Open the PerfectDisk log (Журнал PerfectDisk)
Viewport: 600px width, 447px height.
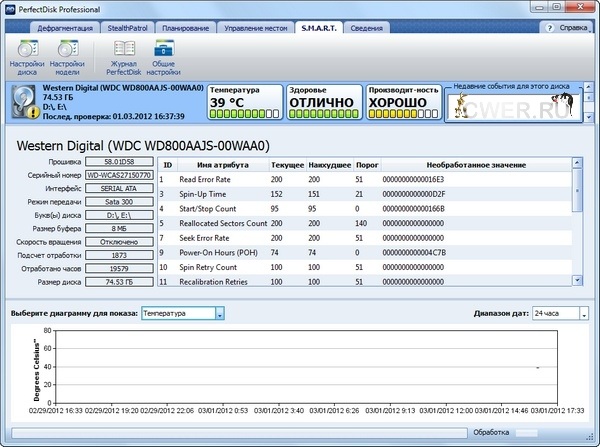(123, 56)
